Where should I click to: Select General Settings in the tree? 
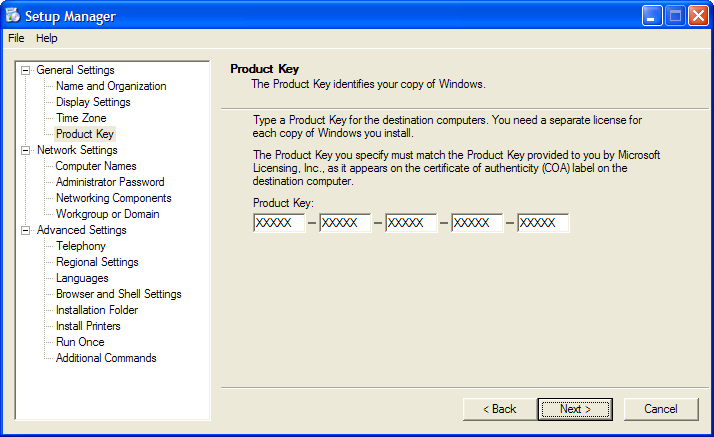pos(75,70)
